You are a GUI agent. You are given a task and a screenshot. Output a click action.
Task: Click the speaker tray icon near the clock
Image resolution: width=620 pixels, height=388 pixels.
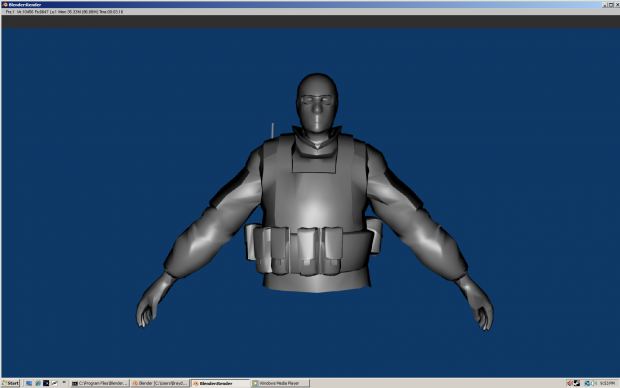594,383
